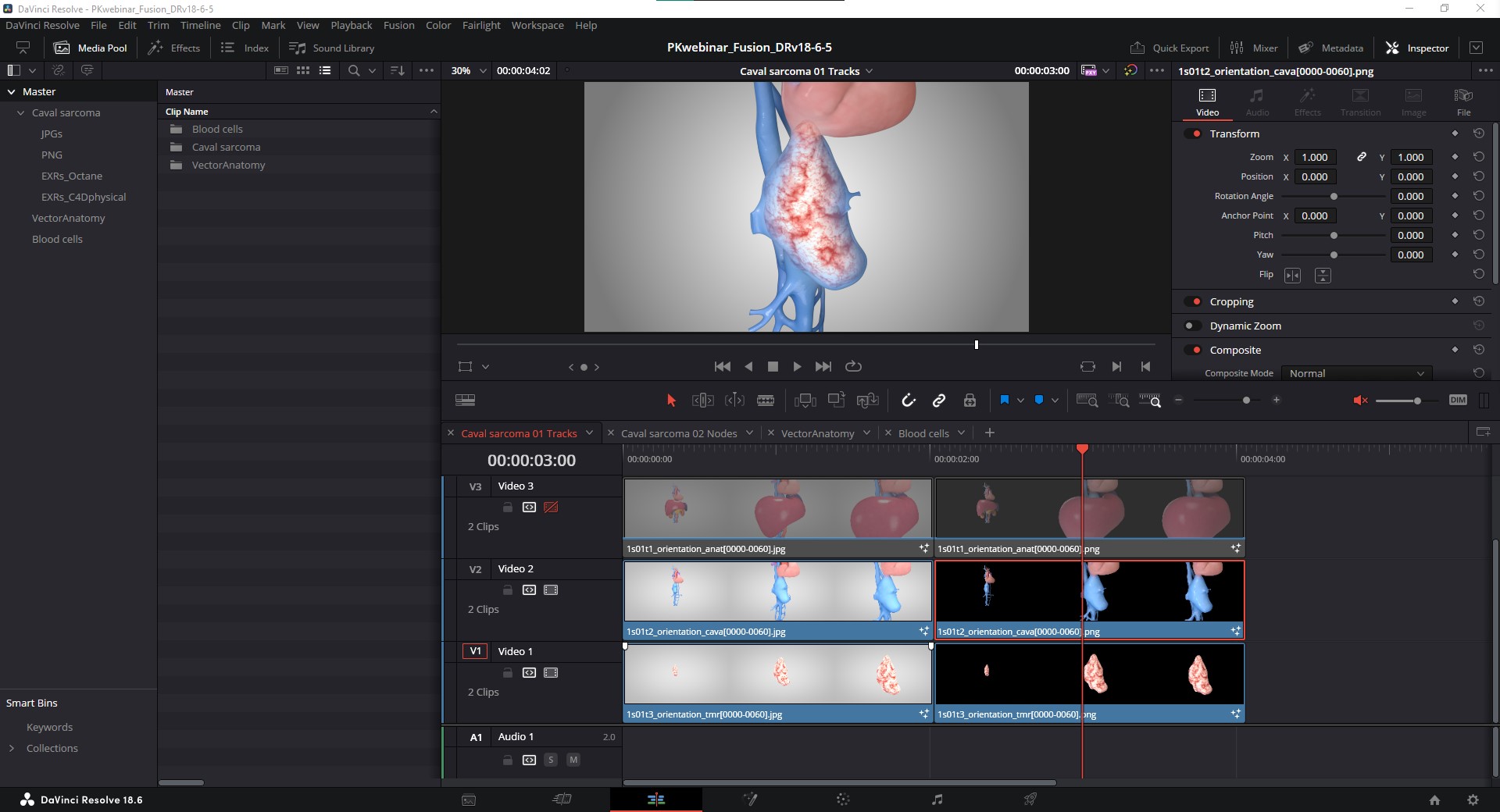Screen dimensions: 1500x812
Task: Click the Replace Clip icon
Action: click(x=868, y=400)
